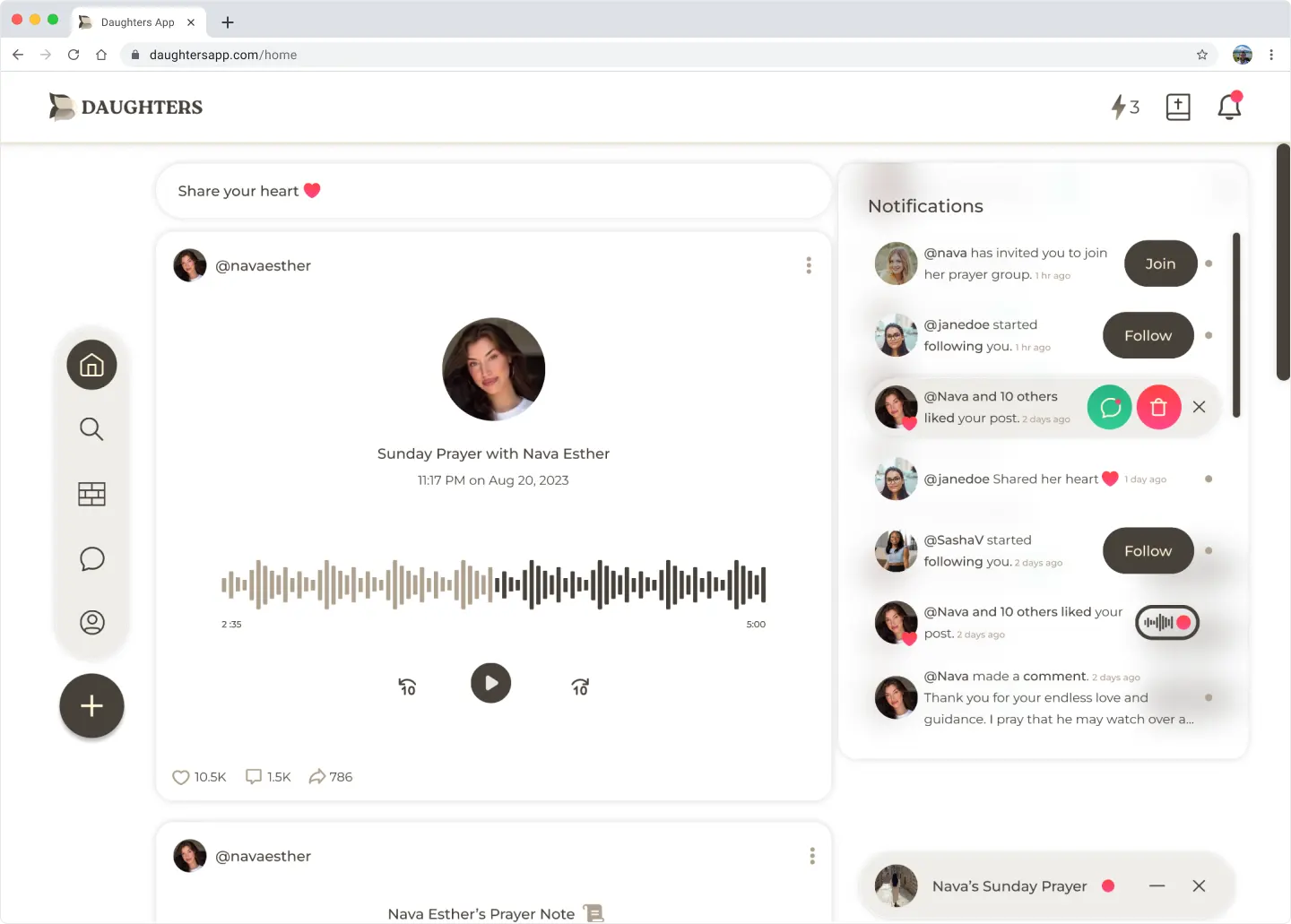Reply with green comment icon

pyautogui.click(x=1110, y=408)
